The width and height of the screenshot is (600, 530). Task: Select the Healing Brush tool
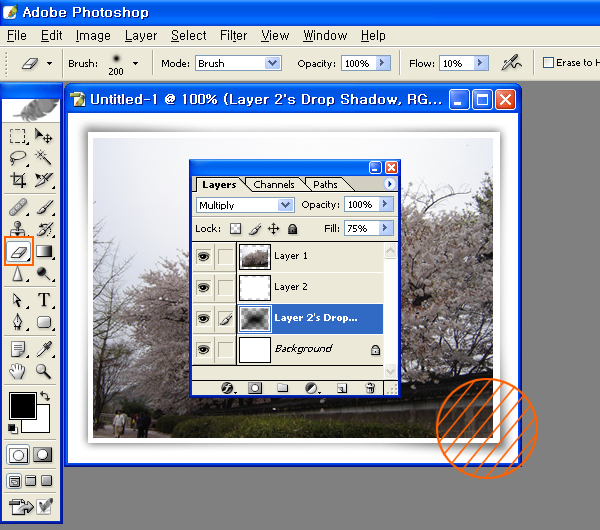18,207
